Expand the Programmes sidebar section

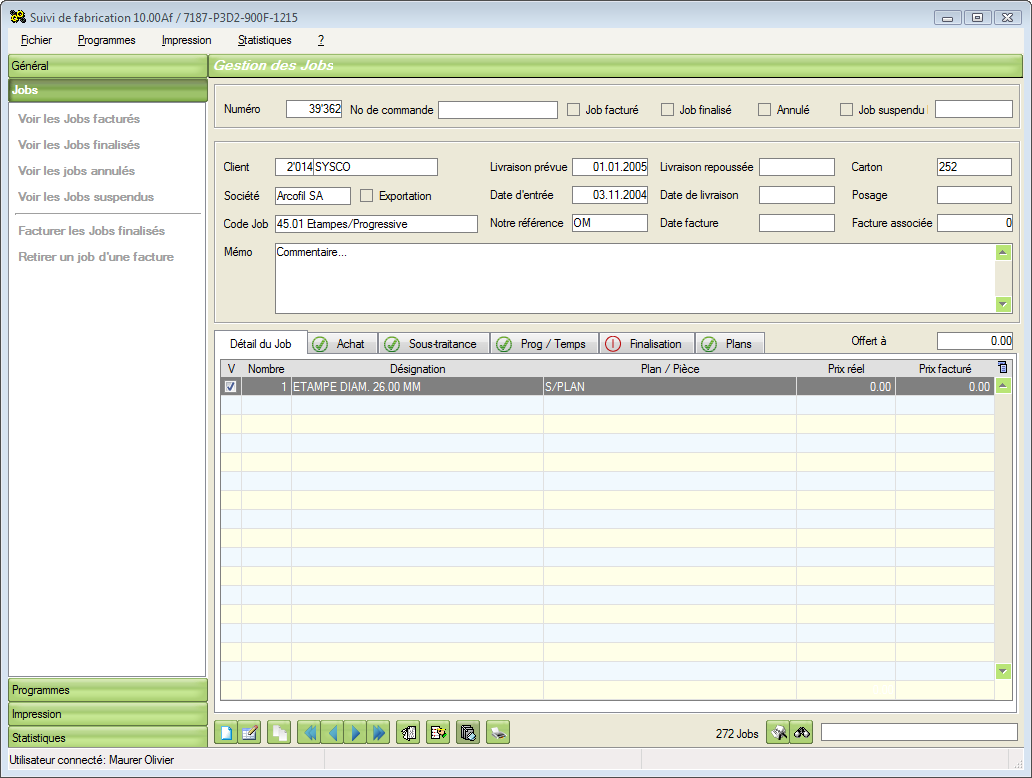coord(108,690)
